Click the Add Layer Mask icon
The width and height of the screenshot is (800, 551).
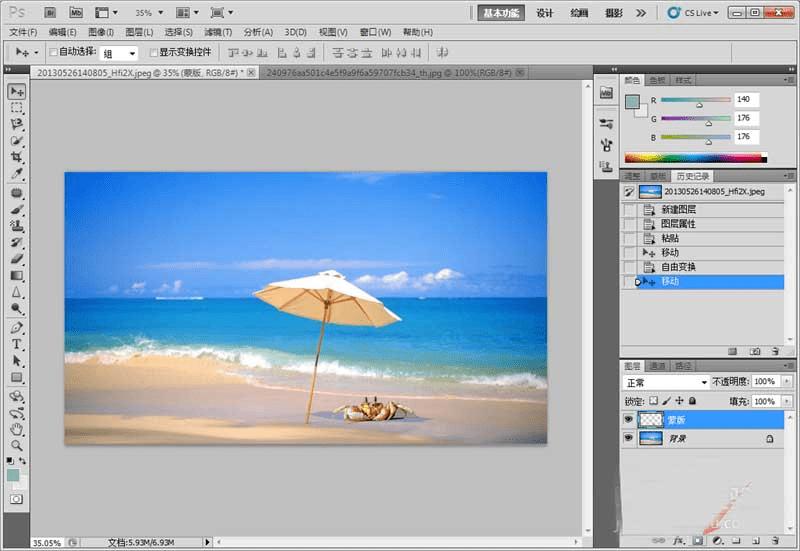pyautogui.click(x=697, y=541)
